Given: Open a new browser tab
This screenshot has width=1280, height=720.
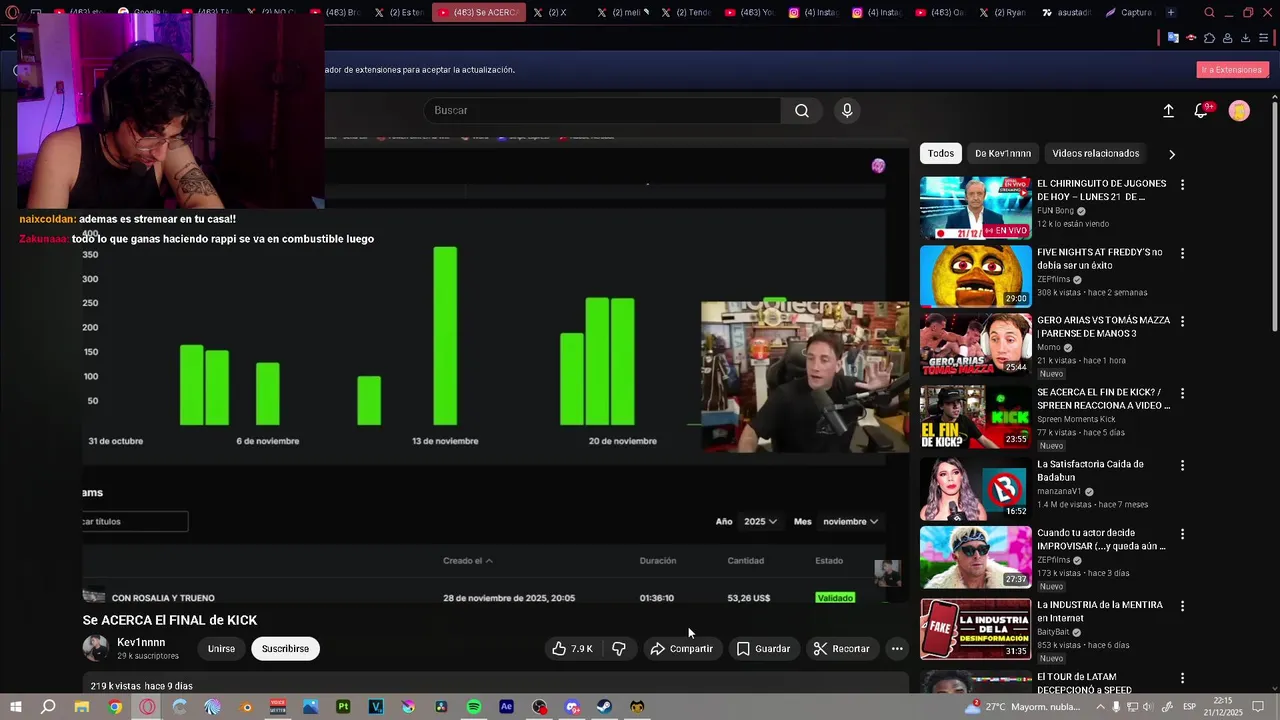Looking at the screenshot, I should click(1171, 13).
